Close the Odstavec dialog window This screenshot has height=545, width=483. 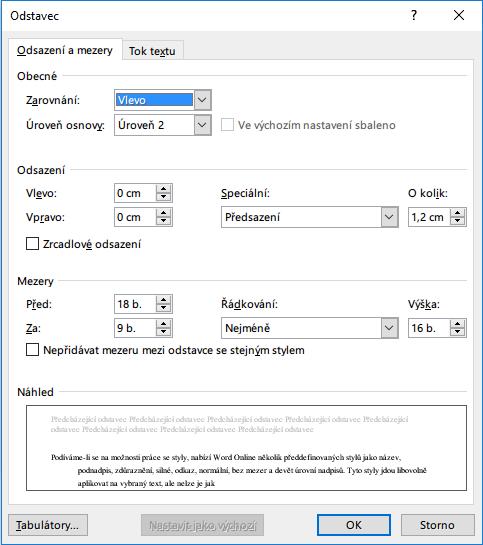pyautogui.click(x=459, y=15)
